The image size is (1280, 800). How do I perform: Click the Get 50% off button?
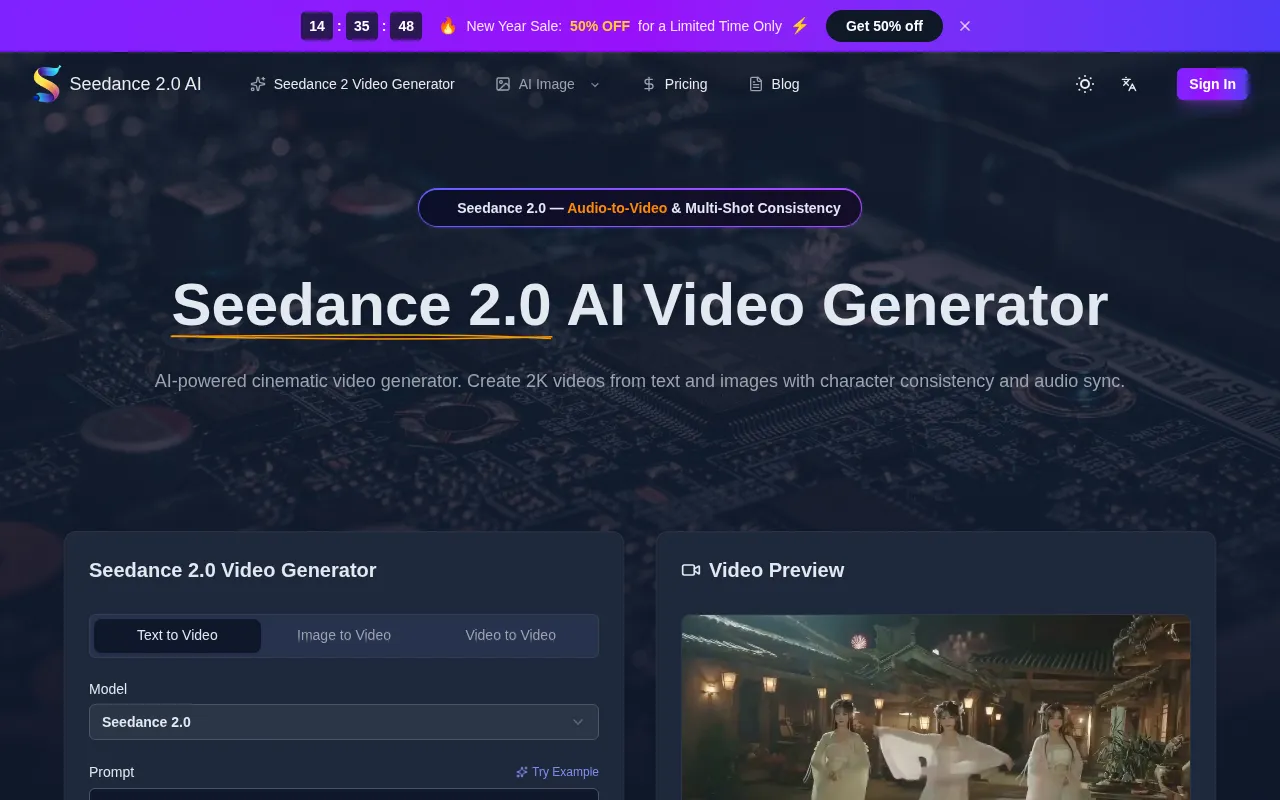[884, 26]
